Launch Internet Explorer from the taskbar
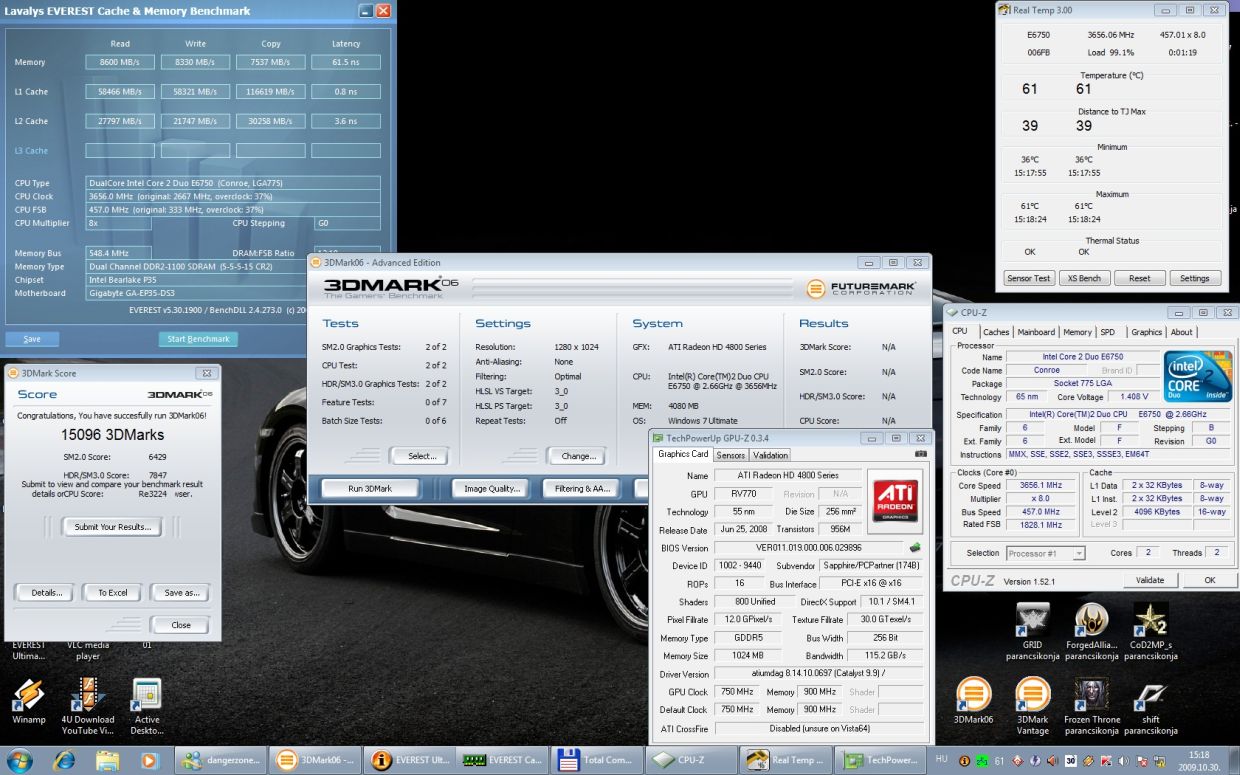Screen dimensions: 1240x775 click(x=65, y=760)
